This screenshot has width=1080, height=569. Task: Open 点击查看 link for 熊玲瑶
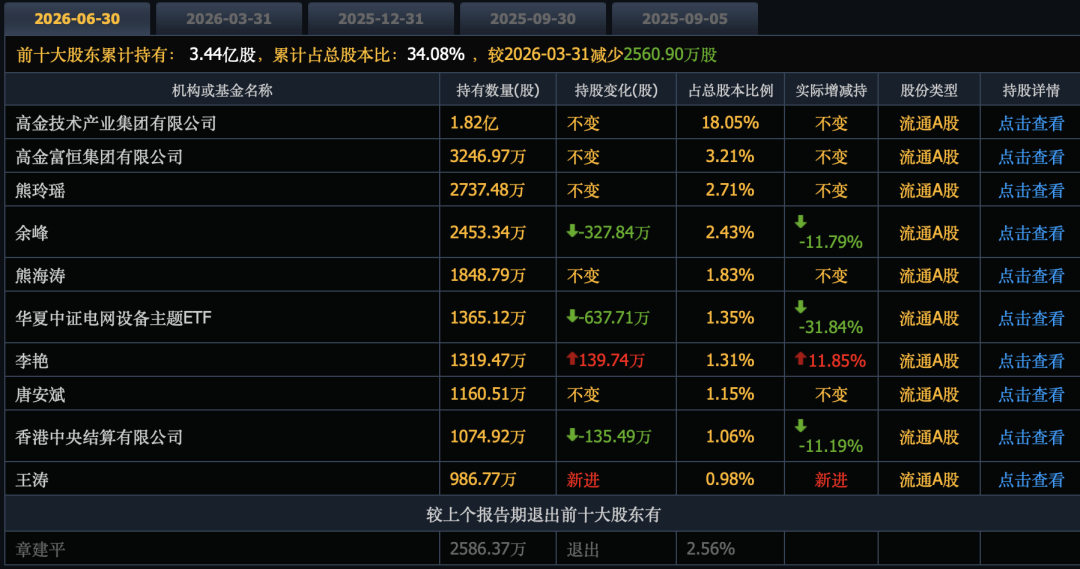pyautogui.click(x=1031, y=190)
